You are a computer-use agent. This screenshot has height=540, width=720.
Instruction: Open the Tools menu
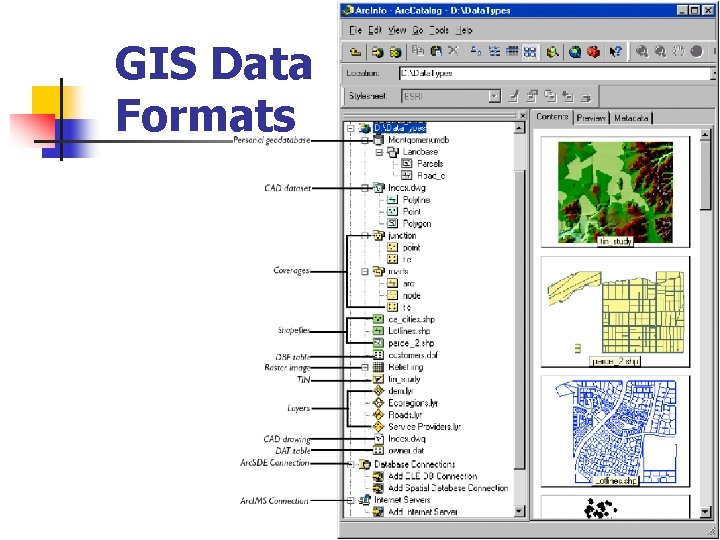pos(439,30)
